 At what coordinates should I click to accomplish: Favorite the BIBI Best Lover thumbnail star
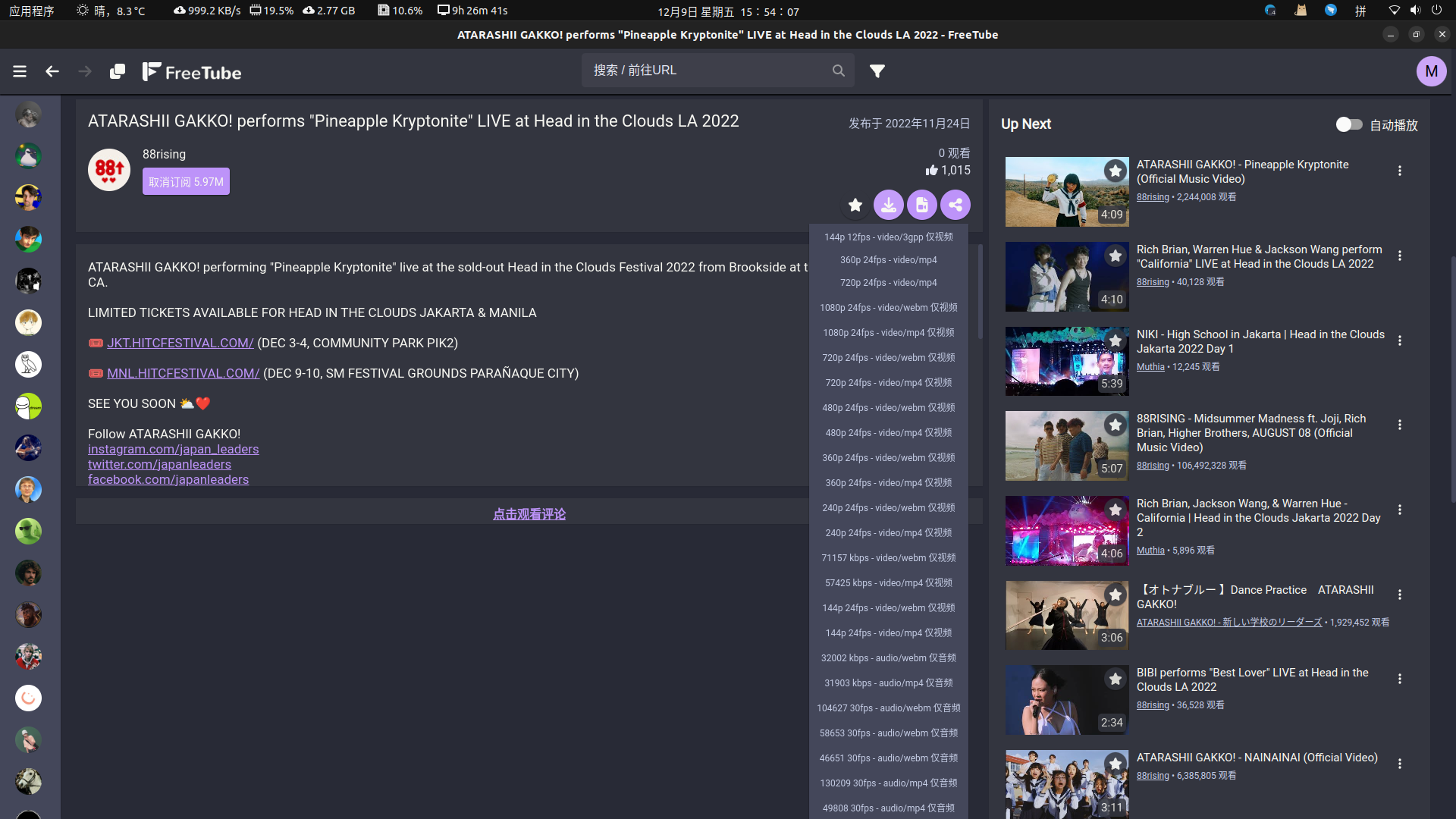1115,679
